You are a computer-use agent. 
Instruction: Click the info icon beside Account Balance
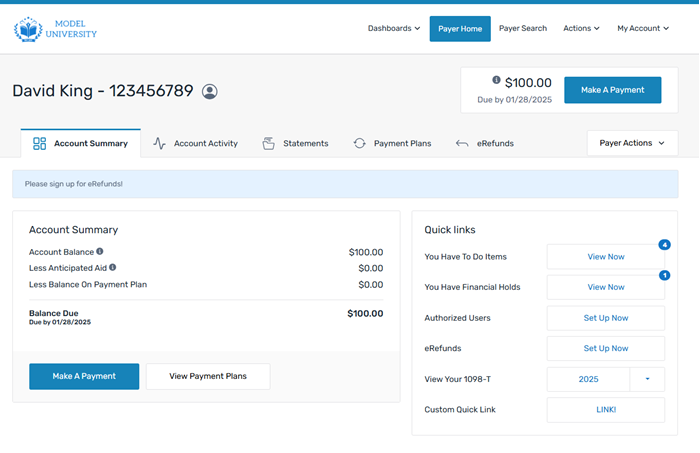pyautogui.click(x=100, y=252)
